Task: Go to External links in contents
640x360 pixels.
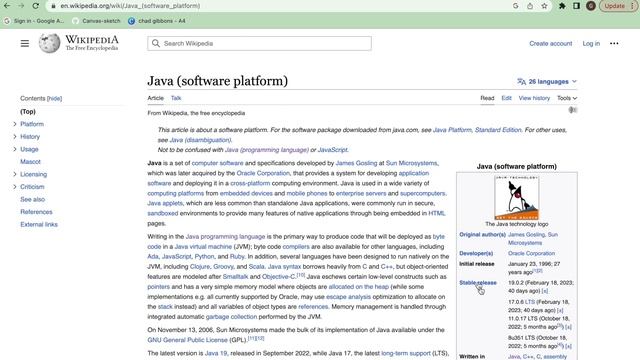Action: (x=39, y=224)
